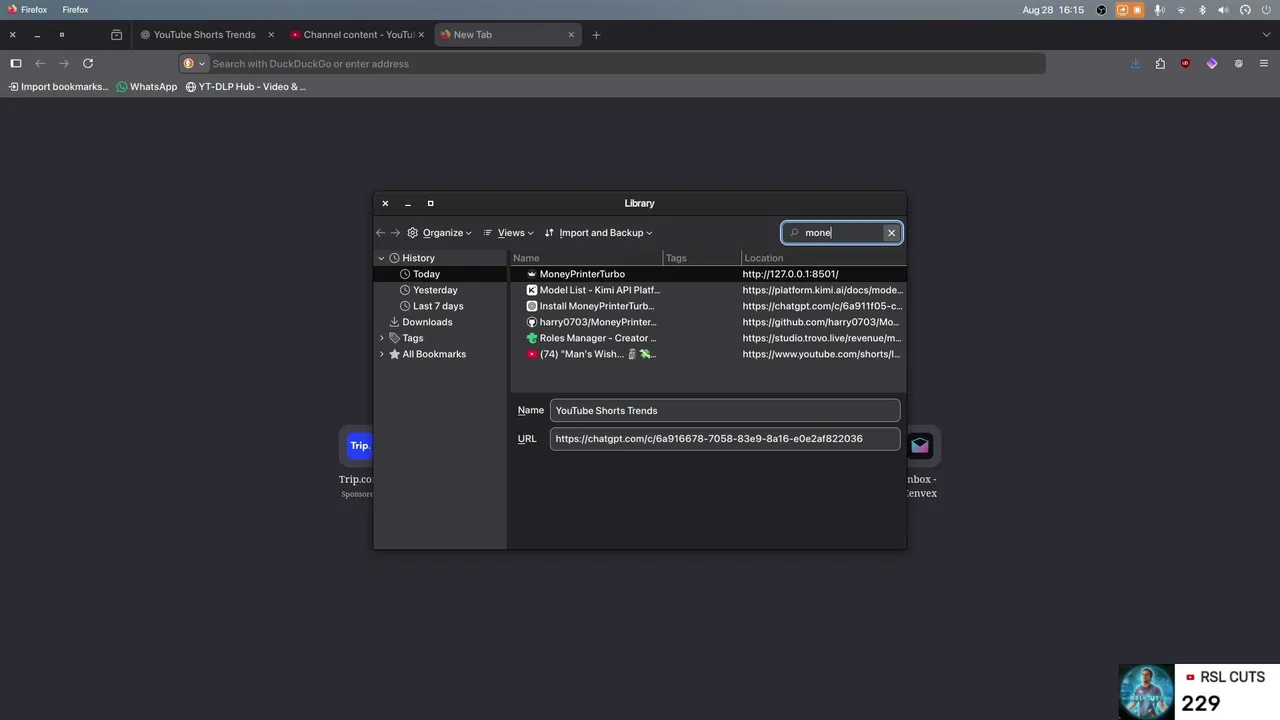This screenshot has width=1280, height=720.
Task: Sort by the Name column header
Action: [586, 258]
